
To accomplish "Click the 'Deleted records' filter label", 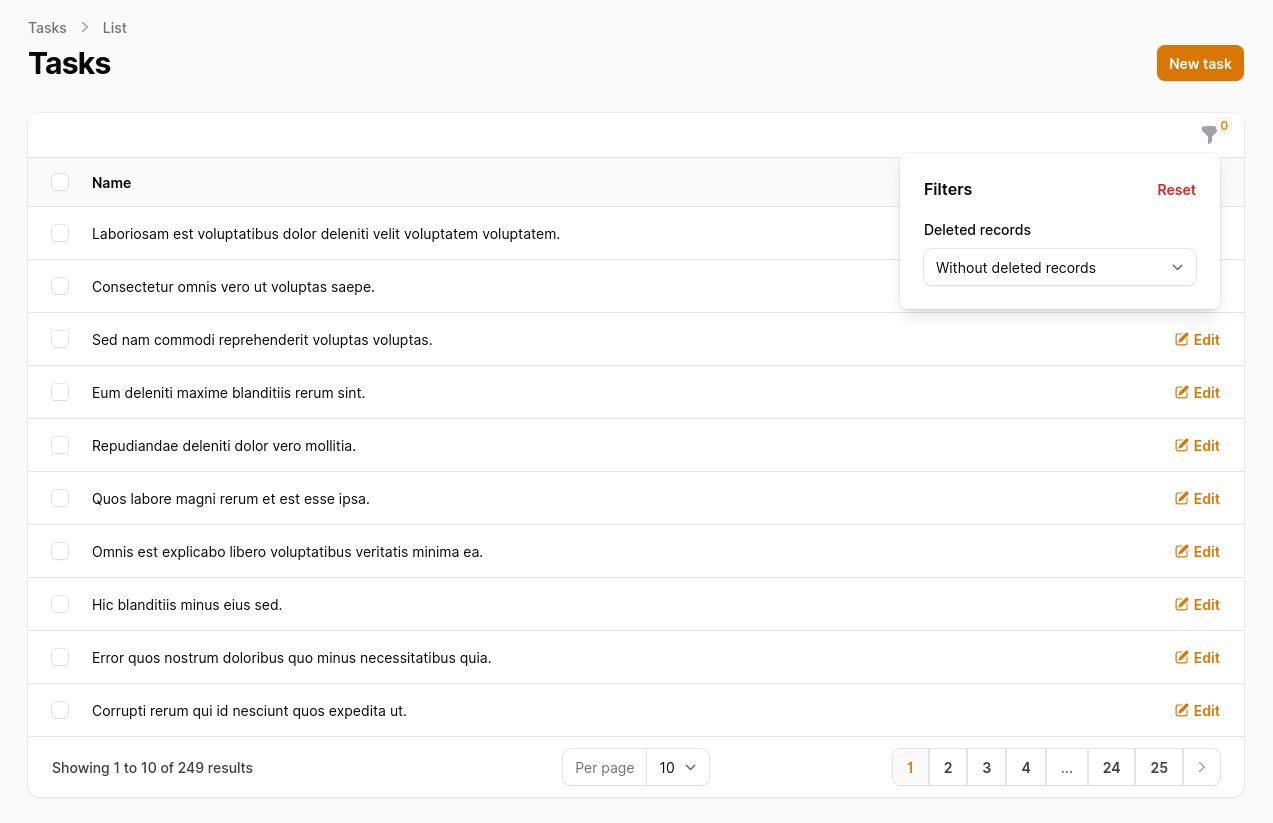I will pyautogui.click(x=977, y=230).
